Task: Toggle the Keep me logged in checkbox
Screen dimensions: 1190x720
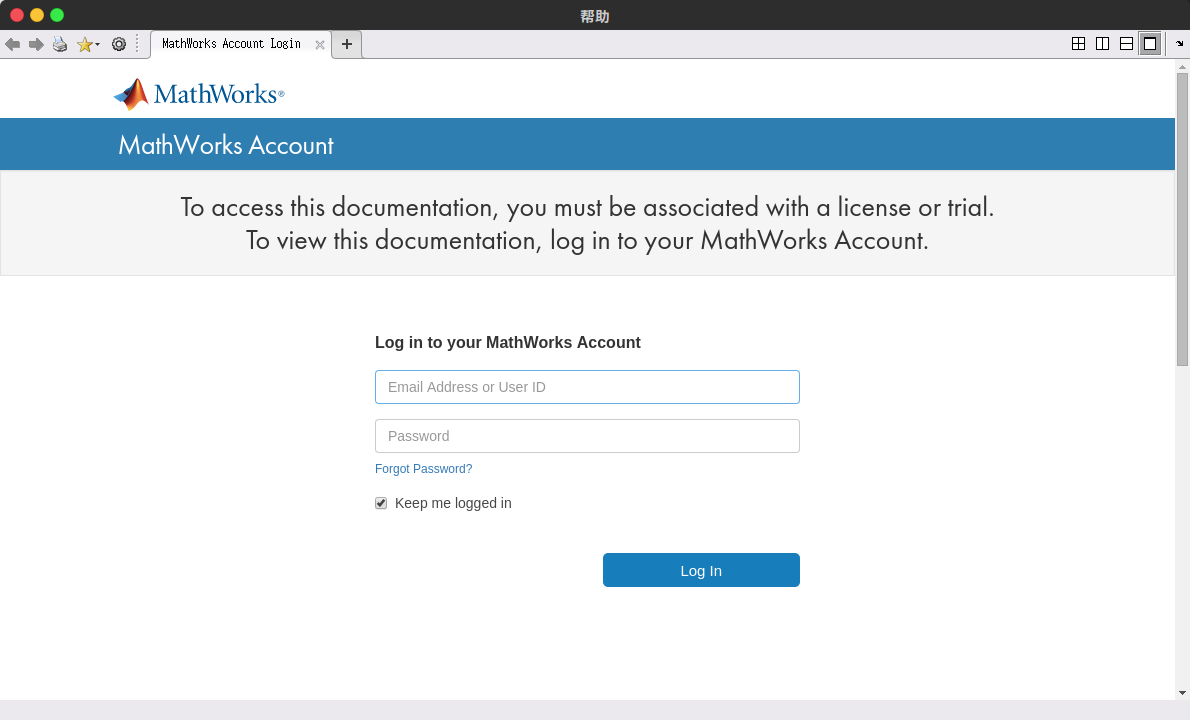Action: [x=381, y=503]
